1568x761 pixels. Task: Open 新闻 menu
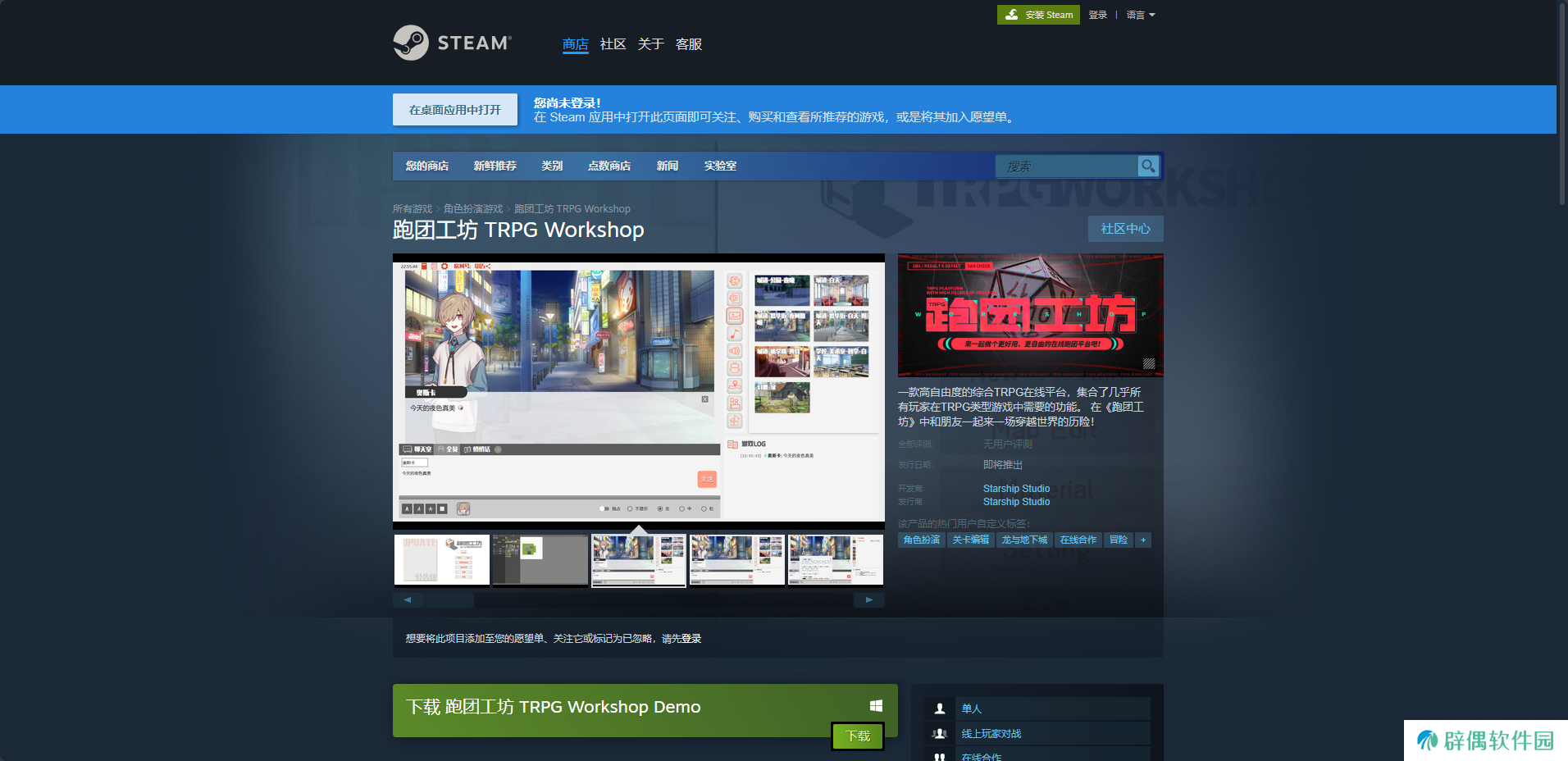[x=668, y=166]
